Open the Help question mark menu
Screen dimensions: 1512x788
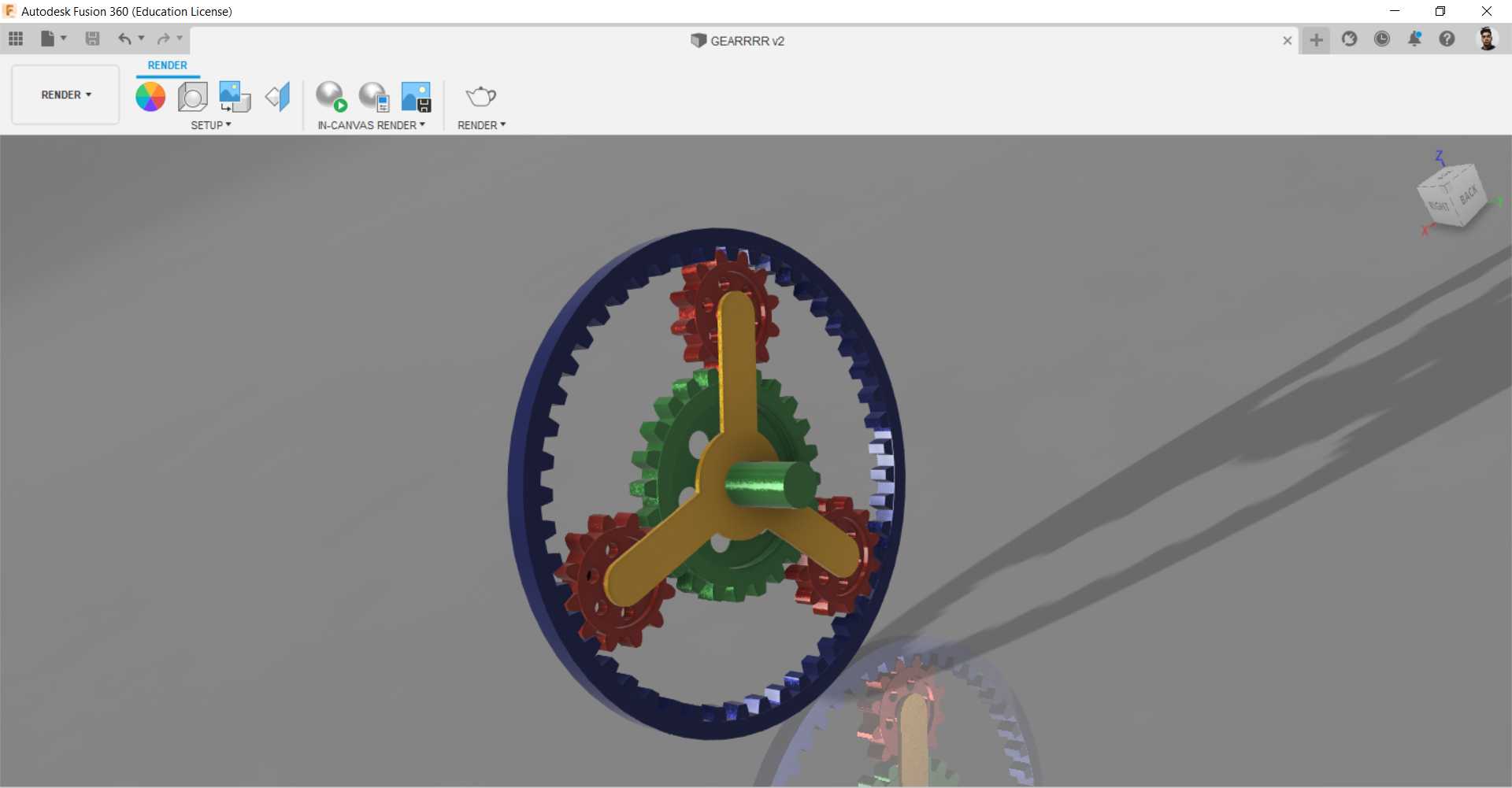(1447, 39)
